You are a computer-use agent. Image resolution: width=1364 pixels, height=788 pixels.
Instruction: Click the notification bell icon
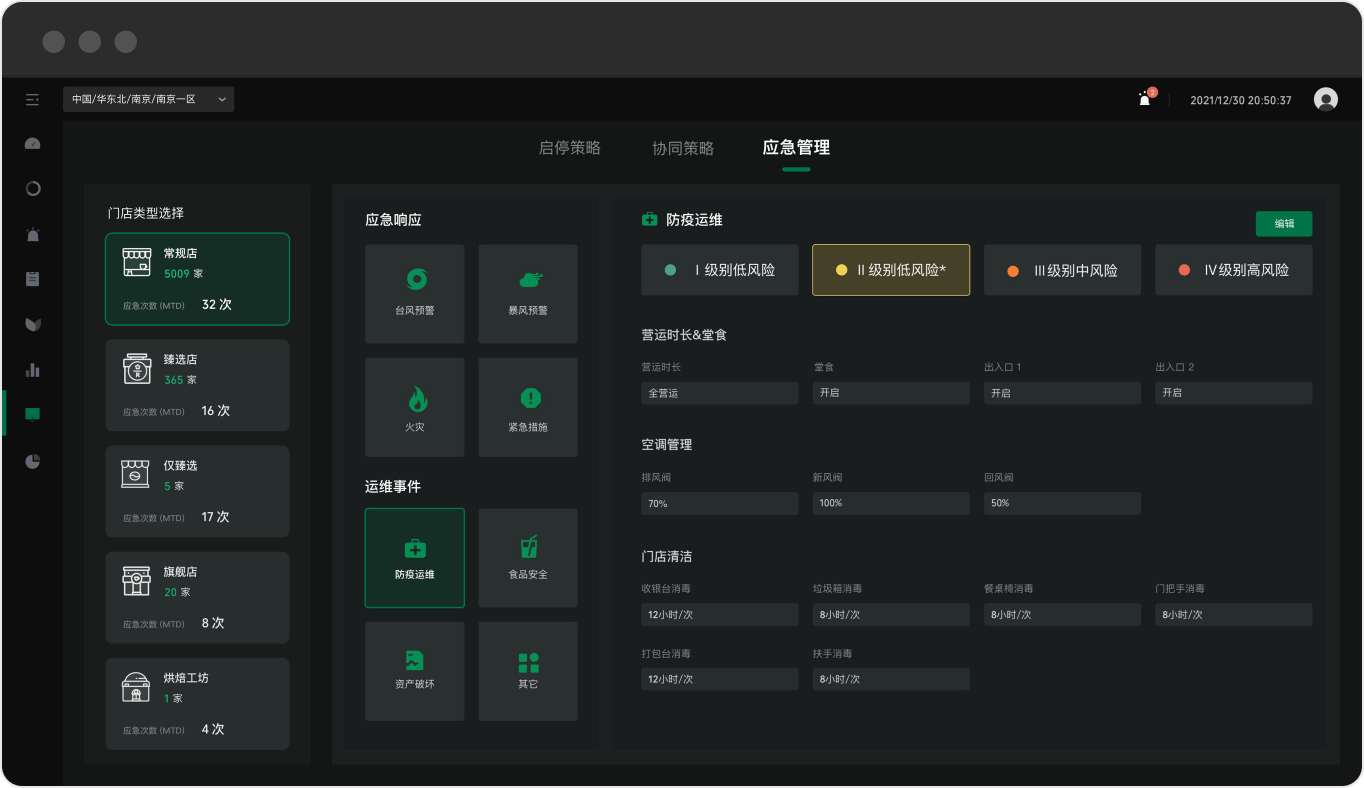(x=1145, y=99)
